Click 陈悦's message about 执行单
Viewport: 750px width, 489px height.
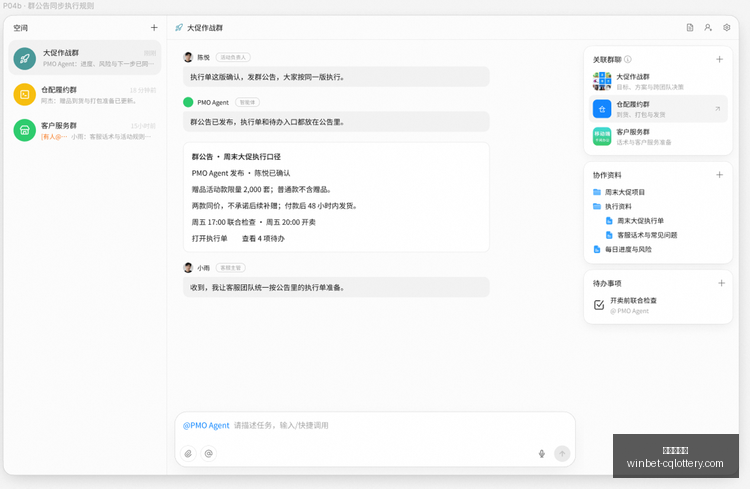point(336,77)
